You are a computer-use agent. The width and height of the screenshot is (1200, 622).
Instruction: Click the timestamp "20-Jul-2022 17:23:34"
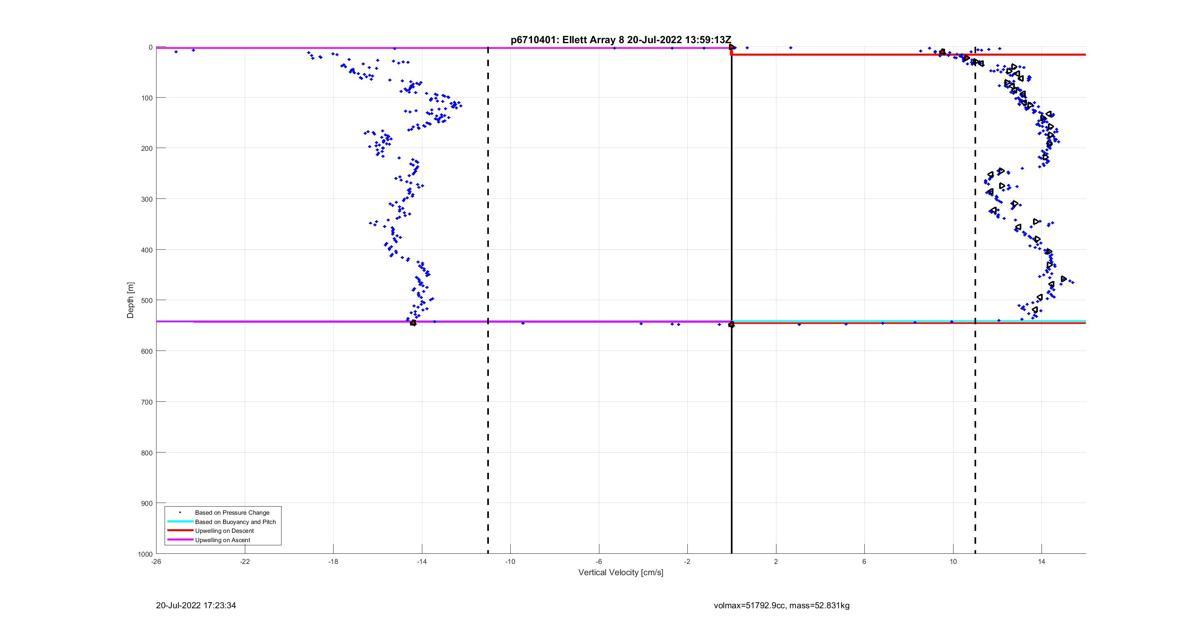click(x=196, y=605)
